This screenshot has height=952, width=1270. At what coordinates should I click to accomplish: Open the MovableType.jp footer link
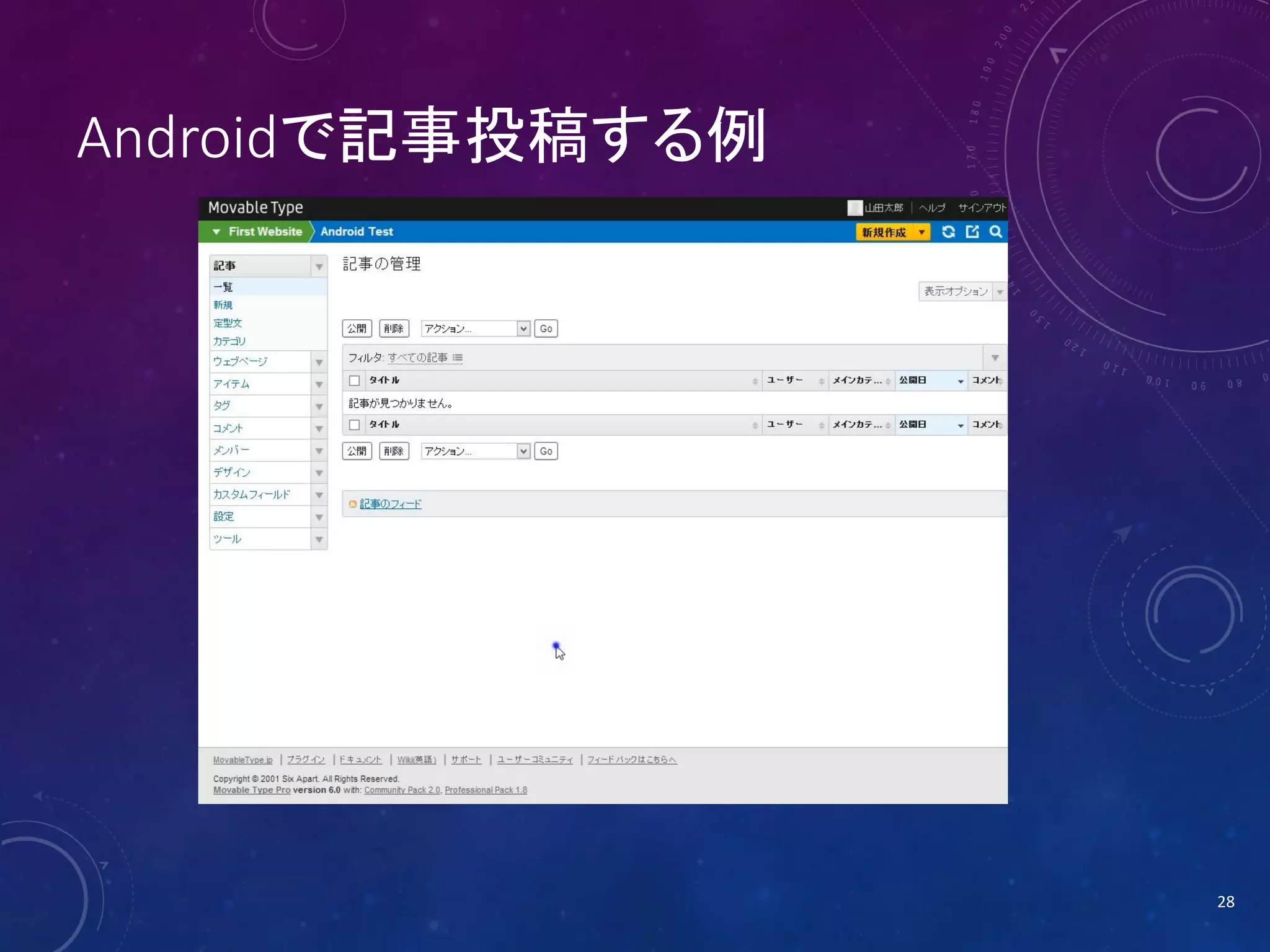point(243,760)
